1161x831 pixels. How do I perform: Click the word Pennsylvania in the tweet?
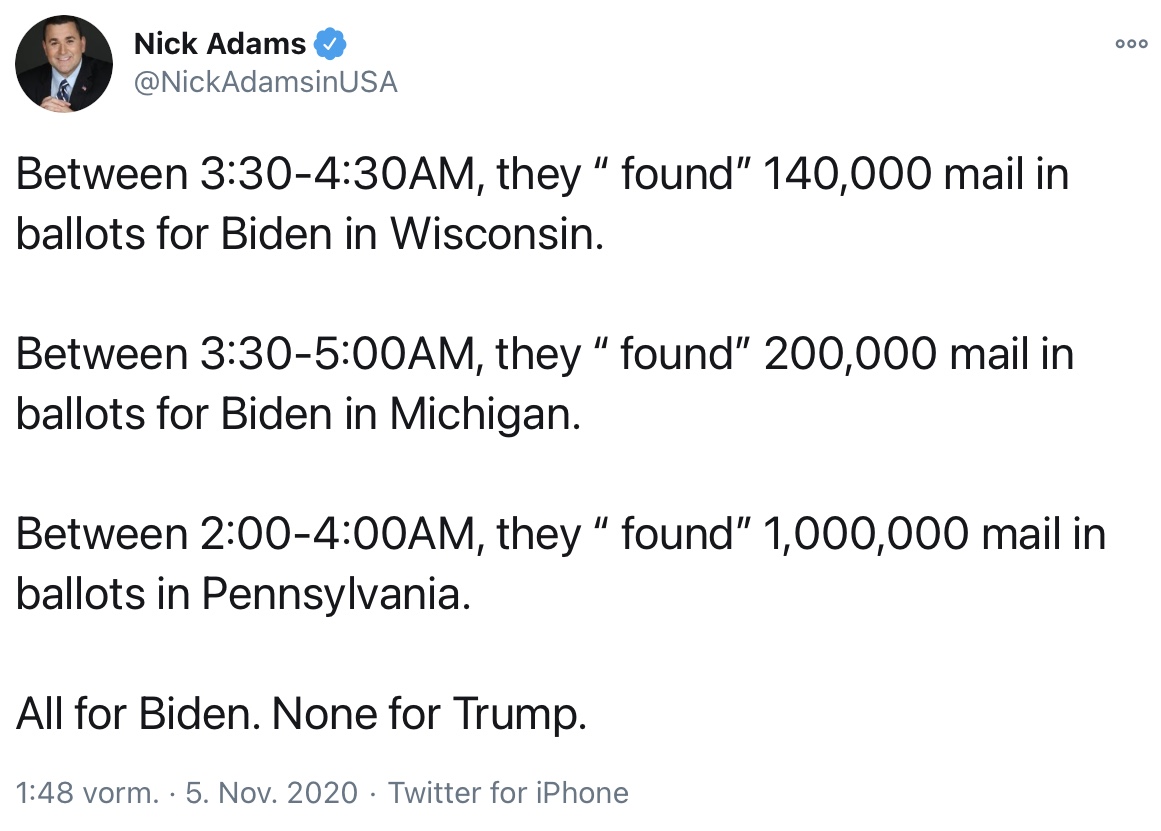coord(335,595)
